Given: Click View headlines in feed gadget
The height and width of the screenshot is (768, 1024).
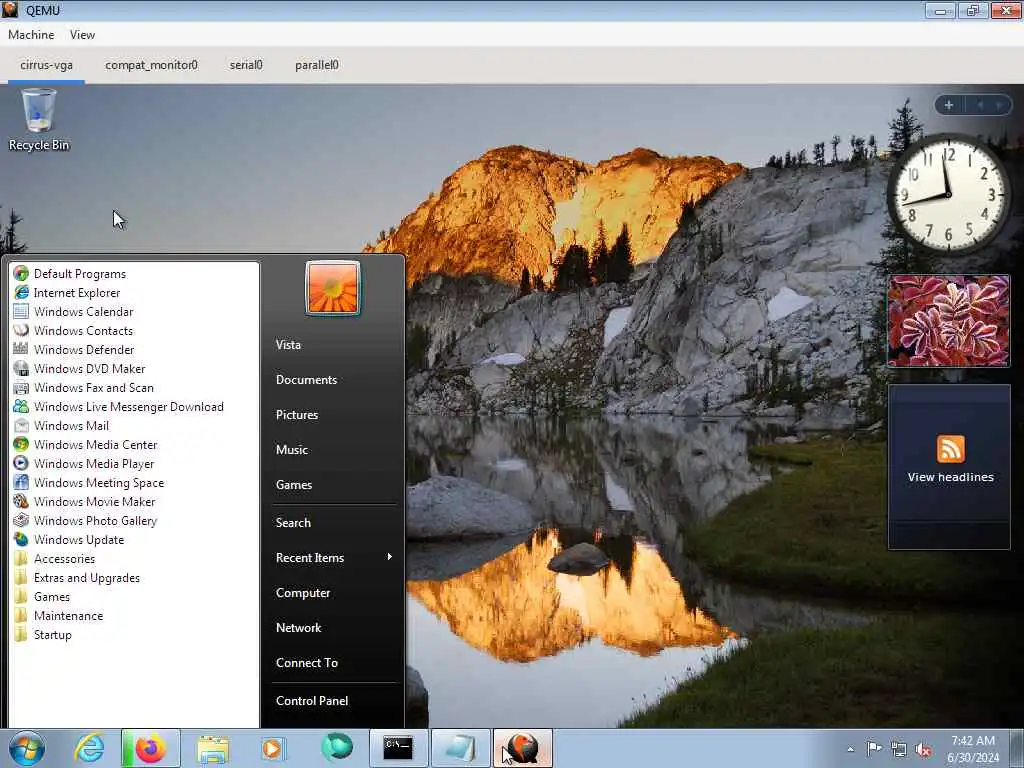Looking at the screenshot, I should coord(950,477).
